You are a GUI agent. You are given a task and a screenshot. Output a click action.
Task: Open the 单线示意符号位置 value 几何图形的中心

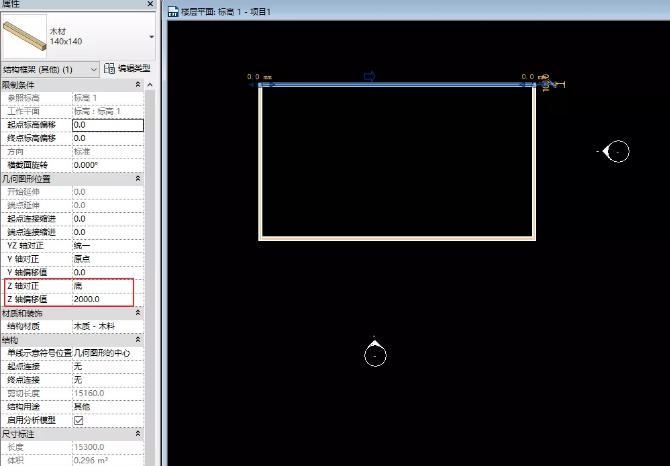tap(108, 353)
